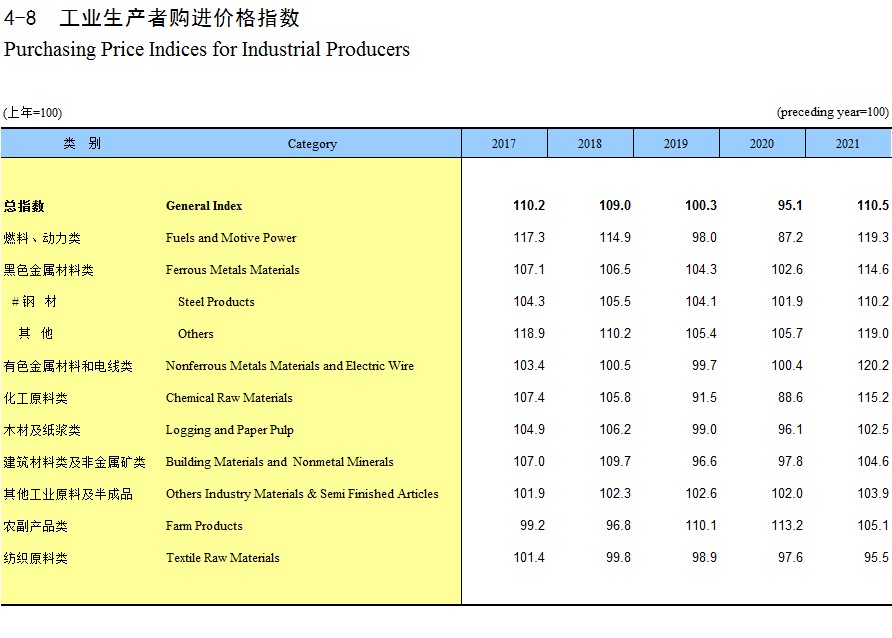Click Building Materials 2018 value 109.7
Image resolution: width=892 pixels, height=638 pixels.
point(615,461)
